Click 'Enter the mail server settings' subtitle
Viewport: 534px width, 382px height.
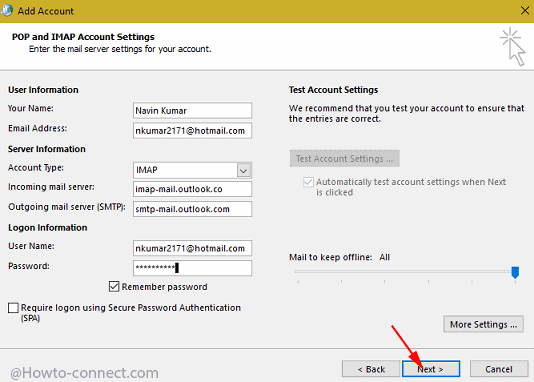tap(120, 49)
